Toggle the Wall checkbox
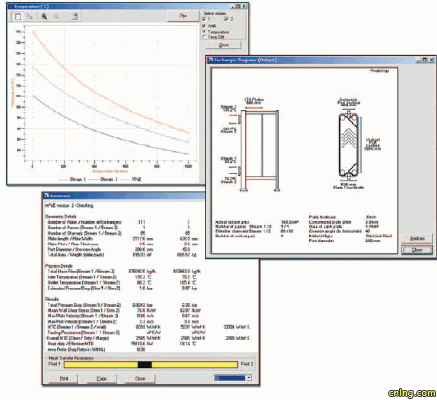 pyautogui.click(x=204, y=26)
